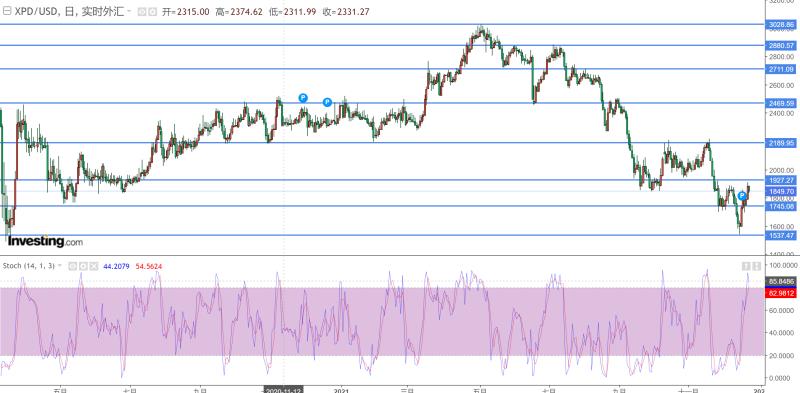Select the 2711.09 horizontal line label

coord(781,69)
